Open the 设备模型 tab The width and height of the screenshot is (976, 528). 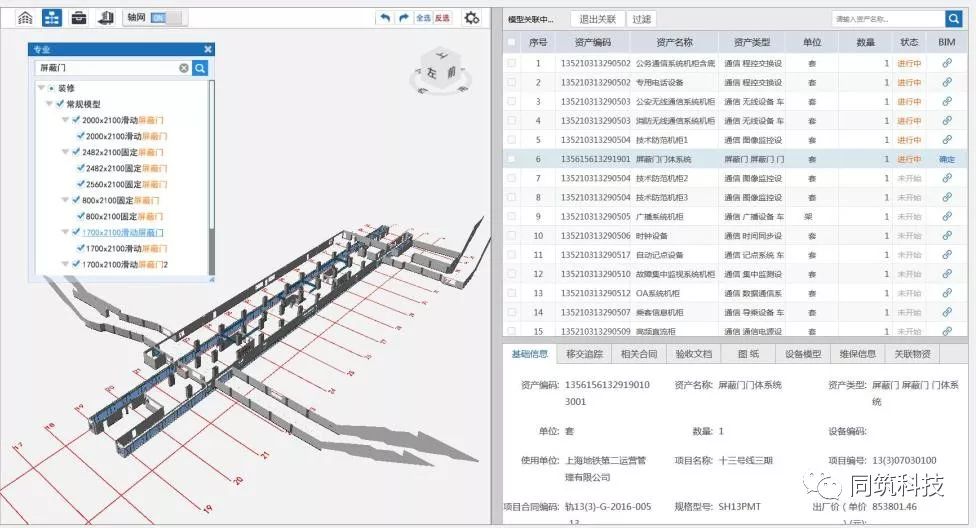pyautogui.click(x=803, y=354)
